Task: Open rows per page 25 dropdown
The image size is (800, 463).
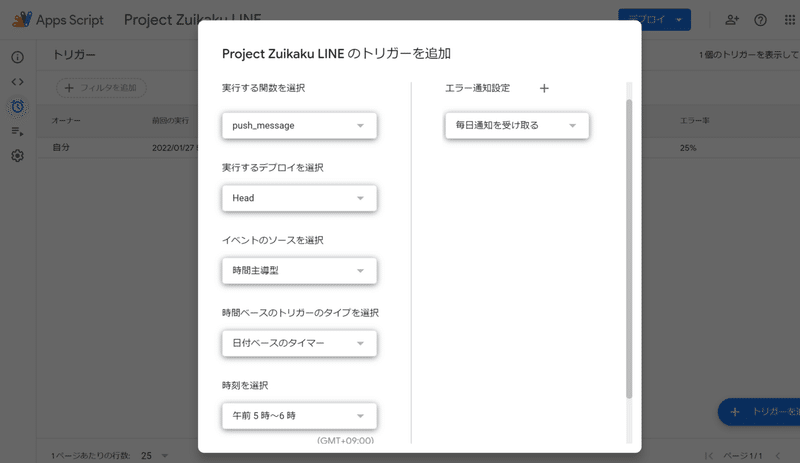Action: coord(155,455)
